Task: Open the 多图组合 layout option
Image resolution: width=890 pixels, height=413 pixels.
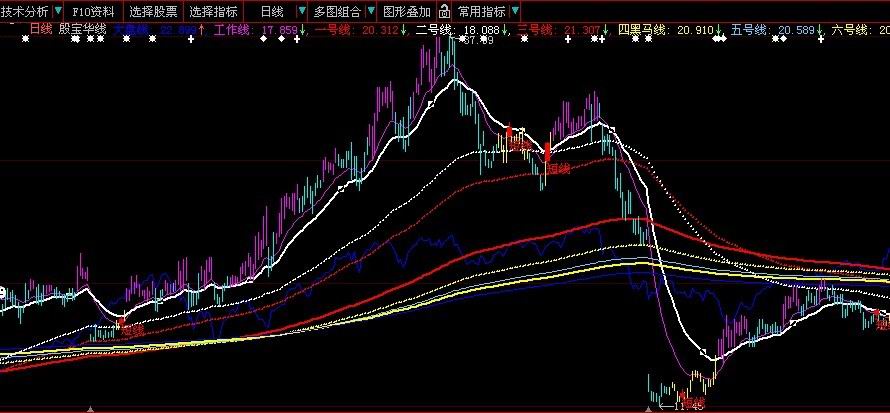Action: pyautogui.click(x=337, y=11)
